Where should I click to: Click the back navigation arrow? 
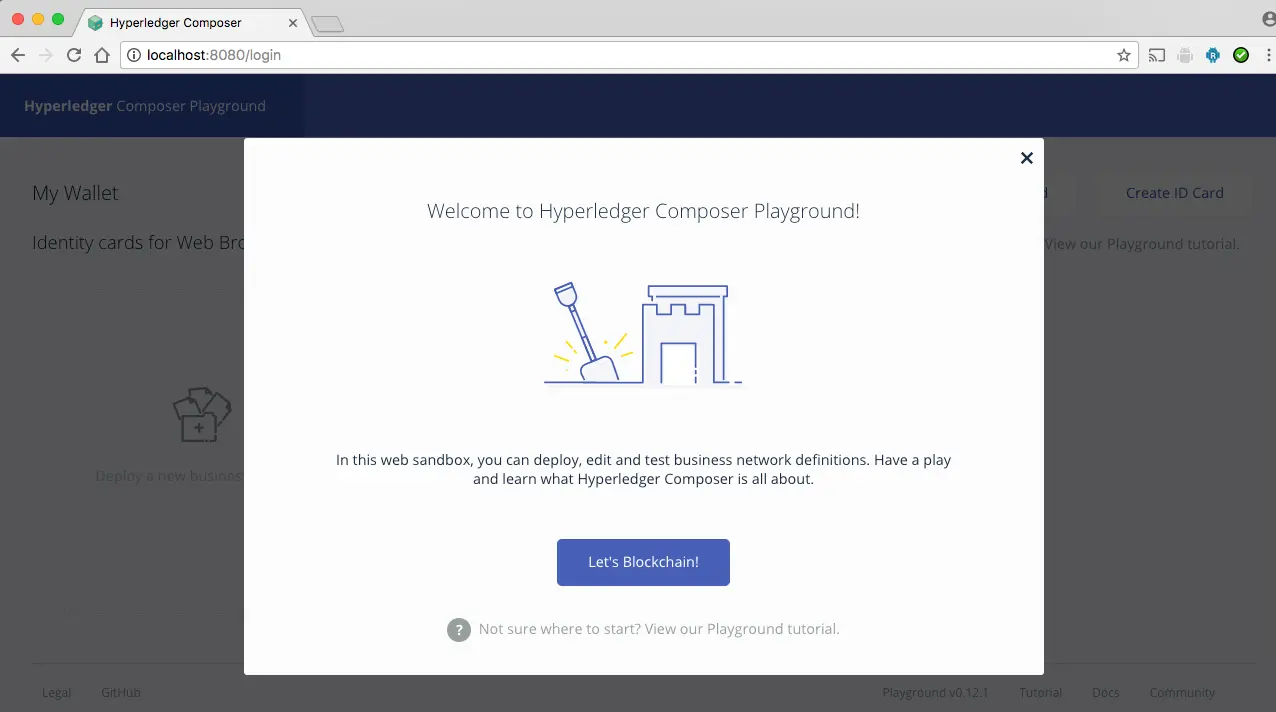[x=18, y=55]
